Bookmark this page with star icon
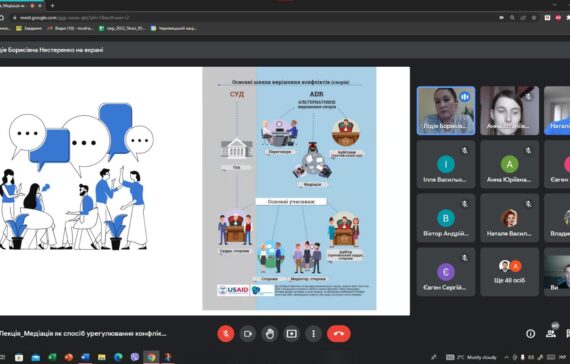 [534, 17]
